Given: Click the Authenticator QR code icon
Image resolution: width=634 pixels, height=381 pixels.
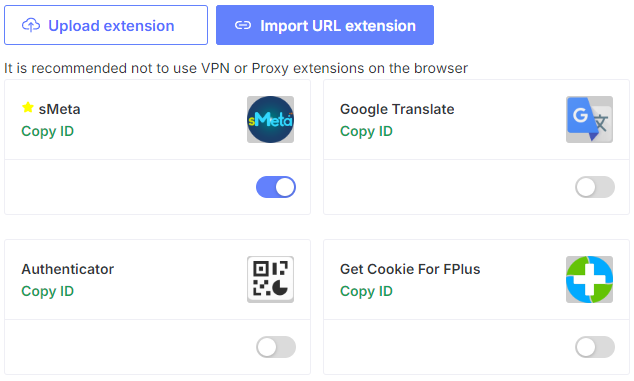Looking at the screenshot, I should click(270, 279).
